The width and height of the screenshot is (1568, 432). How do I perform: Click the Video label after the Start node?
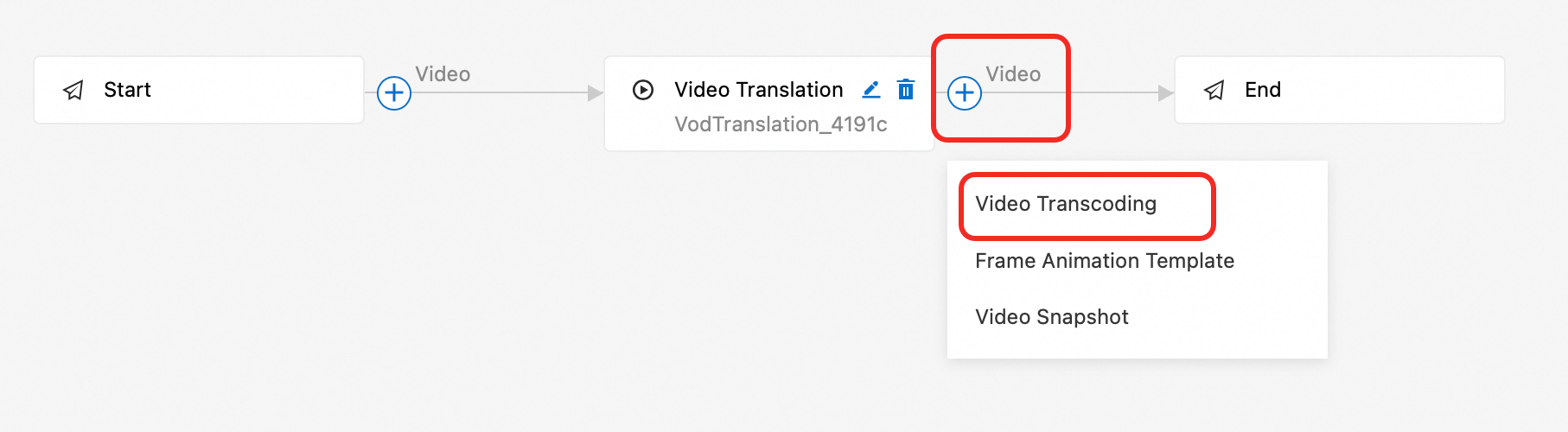coord(443,74)
